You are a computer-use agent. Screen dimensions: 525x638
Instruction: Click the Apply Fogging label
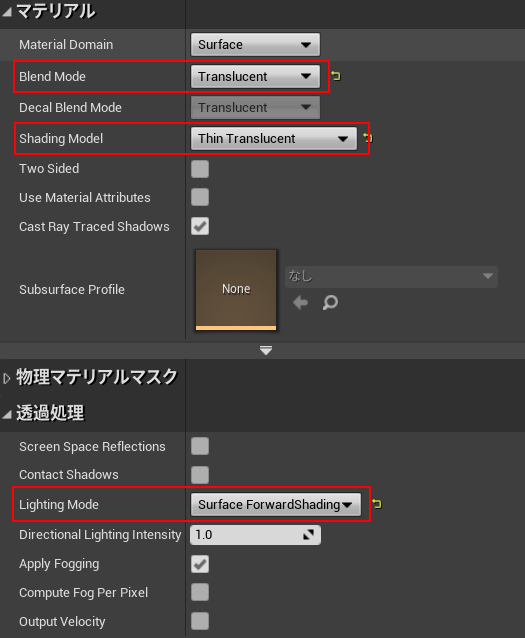(59, 564)
